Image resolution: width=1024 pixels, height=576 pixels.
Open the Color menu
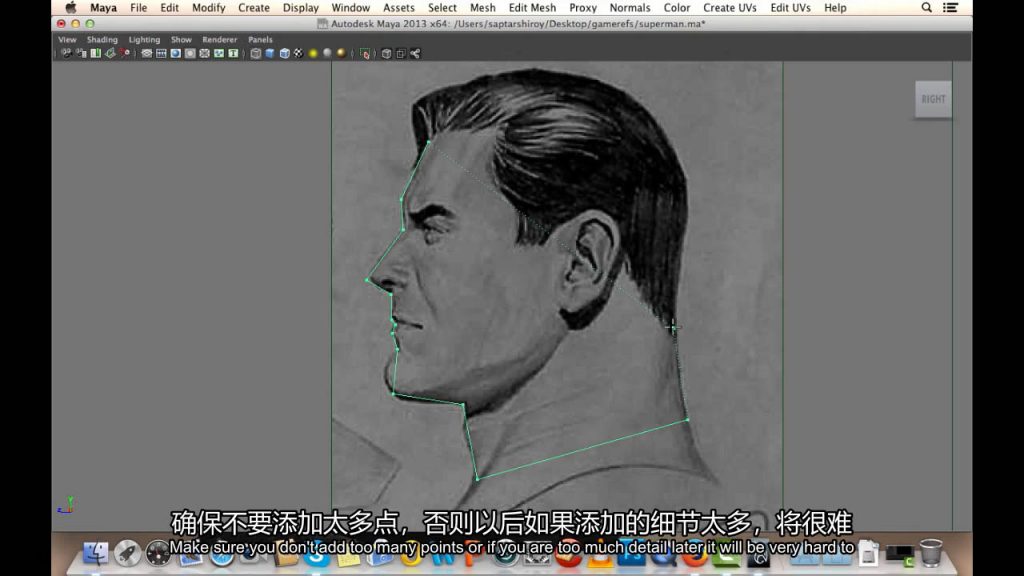click(x=677, y=8)
